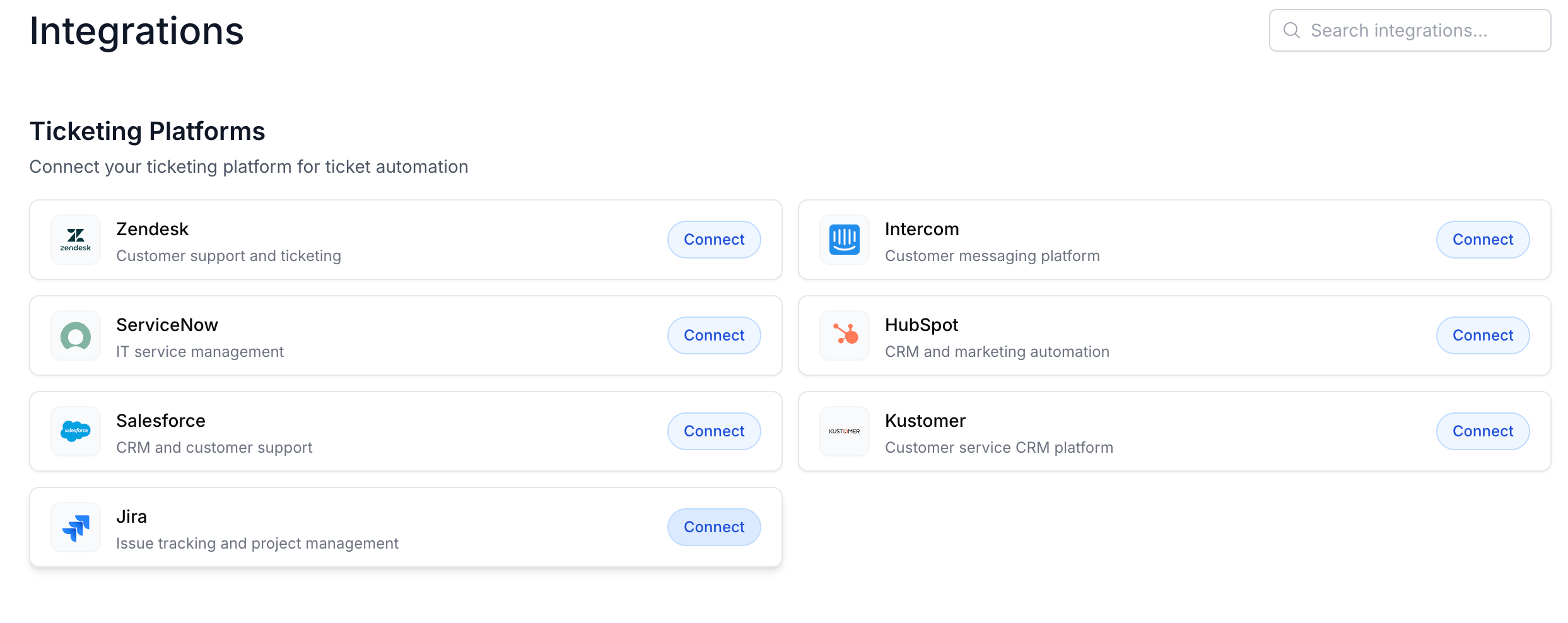
Task: Click 'Customer service CRM platform' description
Action: point(999,448)
